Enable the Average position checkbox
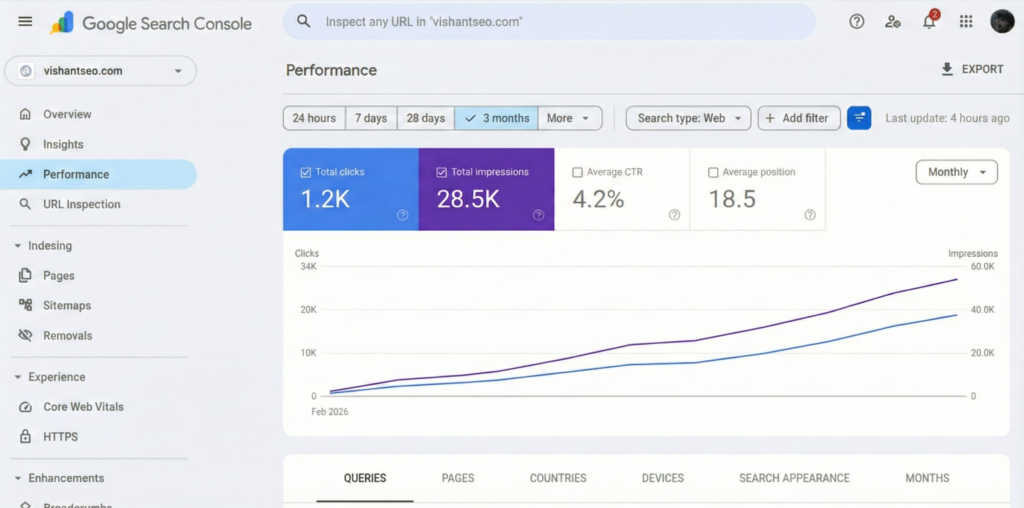The width and height of the screenshot is (1024, 508). [713, 172]
